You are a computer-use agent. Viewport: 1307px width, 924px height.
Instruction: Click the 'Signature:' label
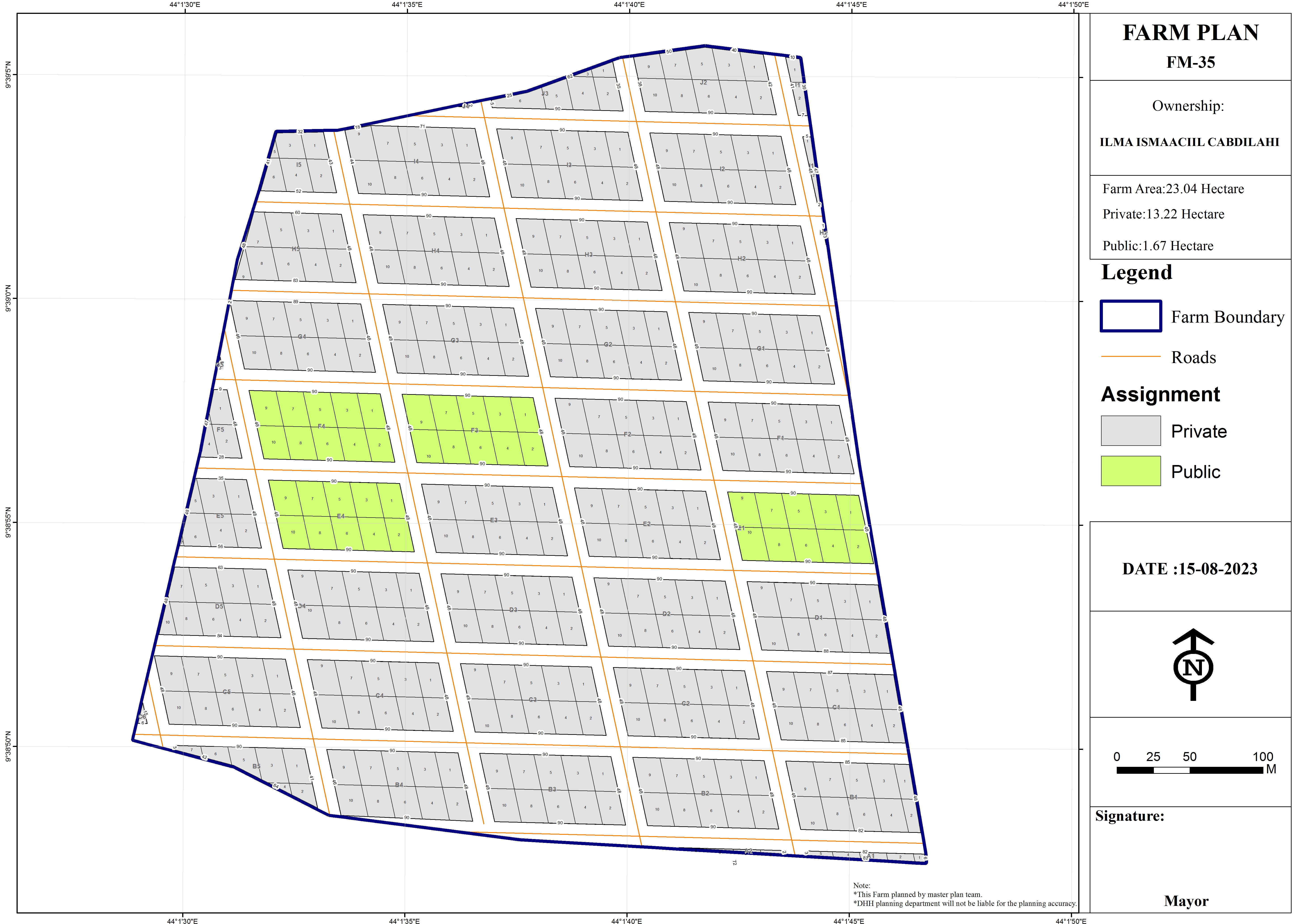point(1129,816)
